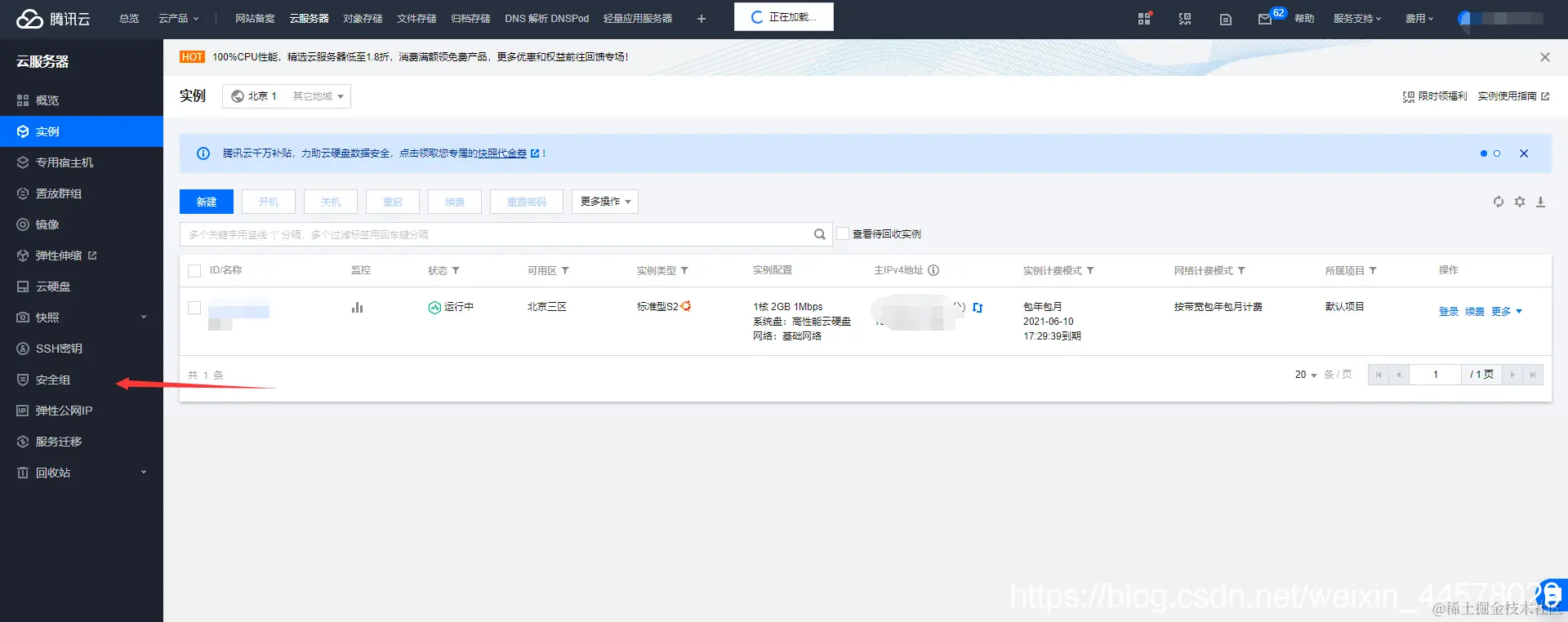Click the 开机 button
1568x622 pixels.
269,202
